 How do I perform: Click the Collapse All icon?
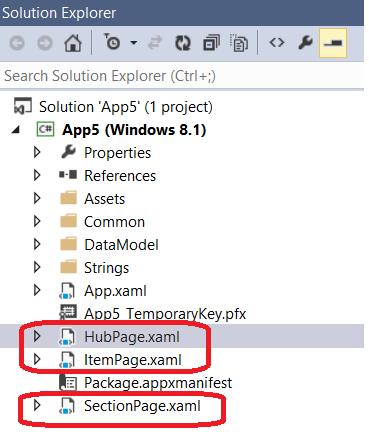pyautogui.click(x=211, y=43)
